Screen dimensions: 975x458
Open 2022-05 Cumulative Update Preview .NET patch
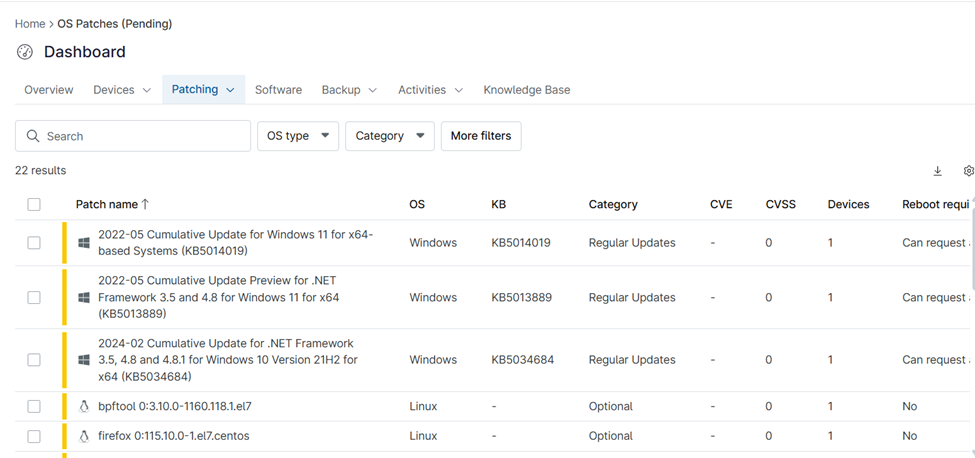pyautogui.click(x=218, y=298)
